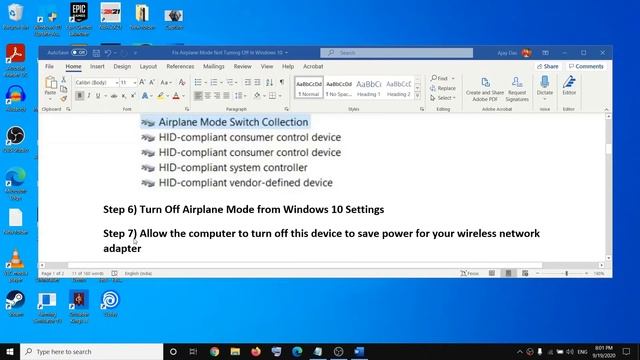Open the File tab

click(x=49, y=67)
